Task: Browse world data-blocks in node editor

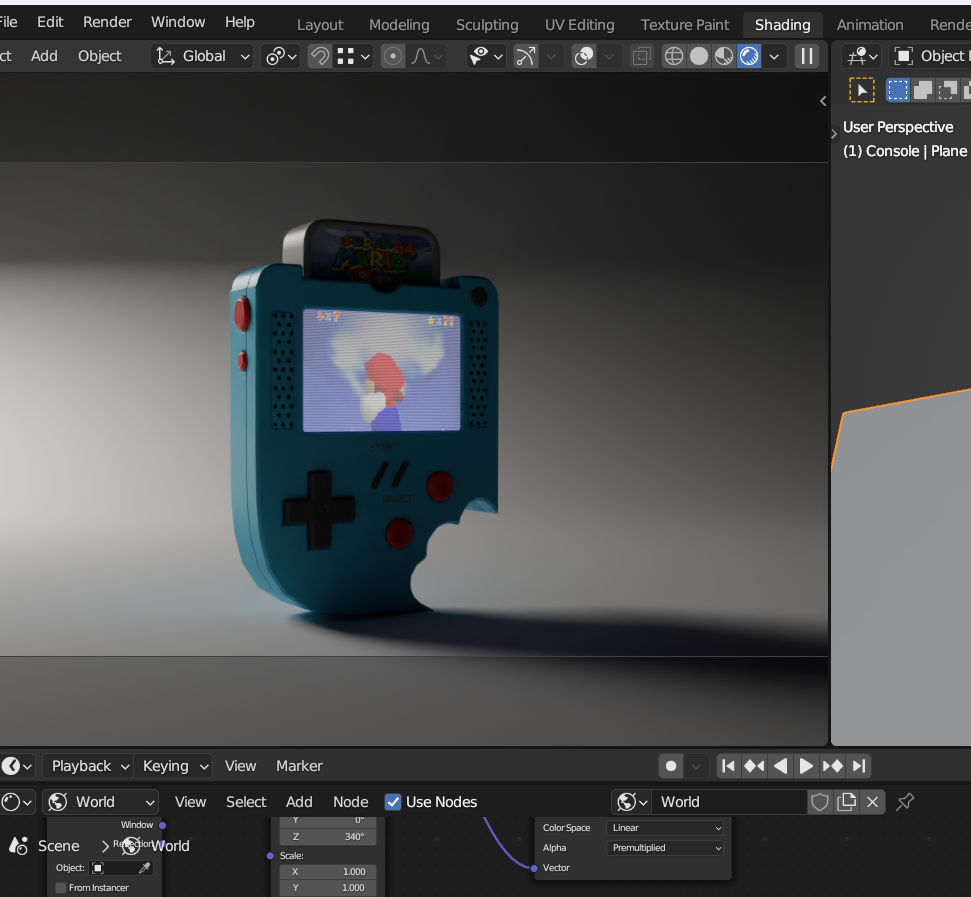Action: pyautogui.click(x=632, y=802)
